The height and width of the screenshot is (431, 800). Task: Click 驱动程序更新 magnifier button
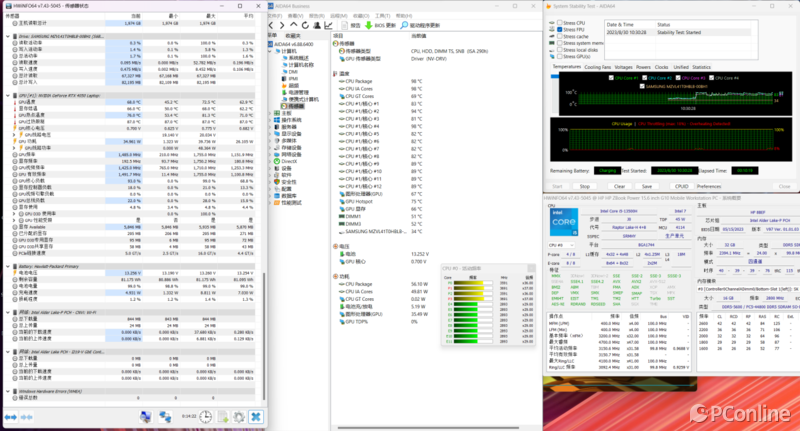(x=420, y=25)
